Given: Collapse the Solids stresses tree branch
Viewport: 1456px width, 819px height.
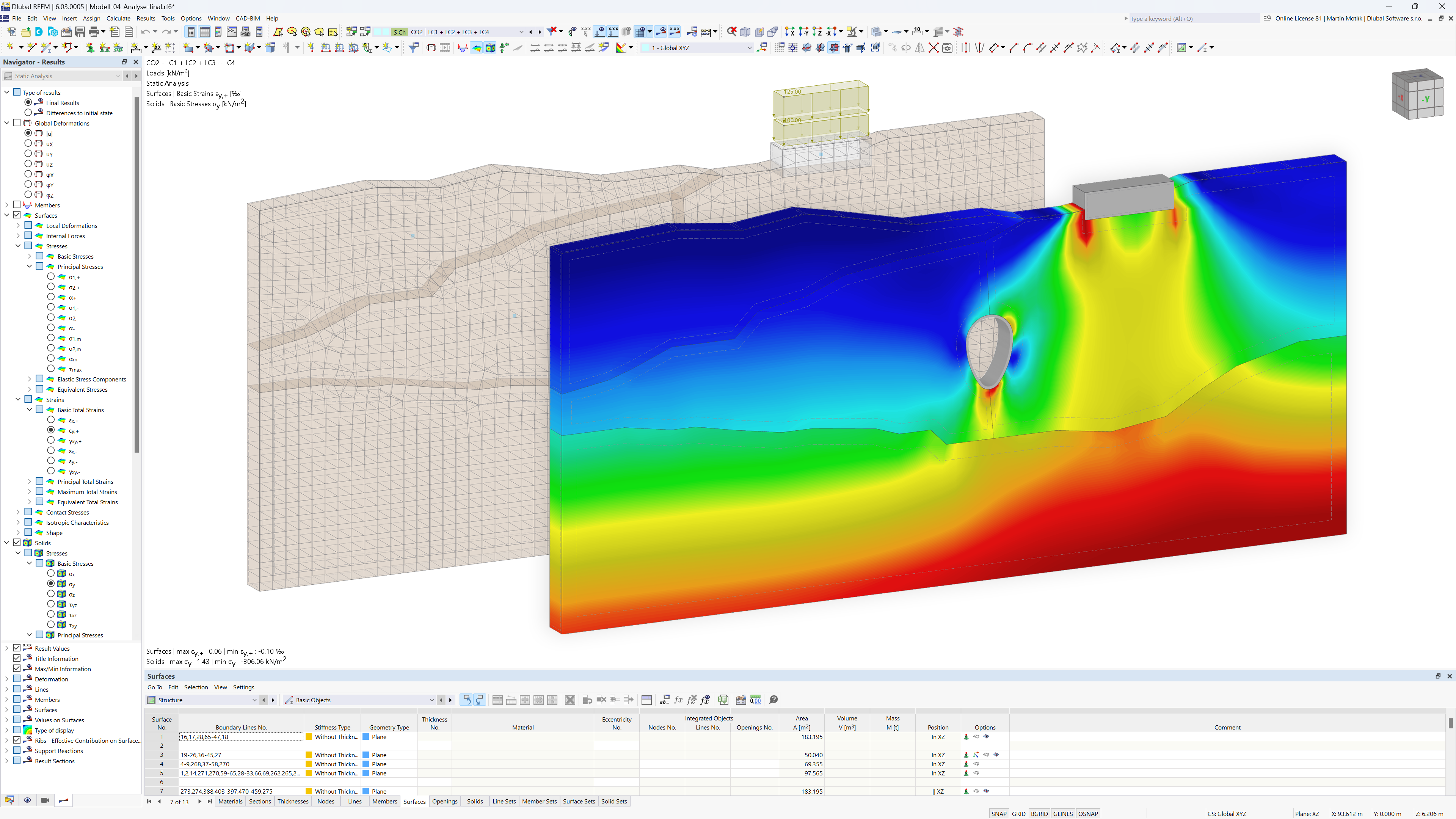Looking at the screenshot, I should 17,553.
